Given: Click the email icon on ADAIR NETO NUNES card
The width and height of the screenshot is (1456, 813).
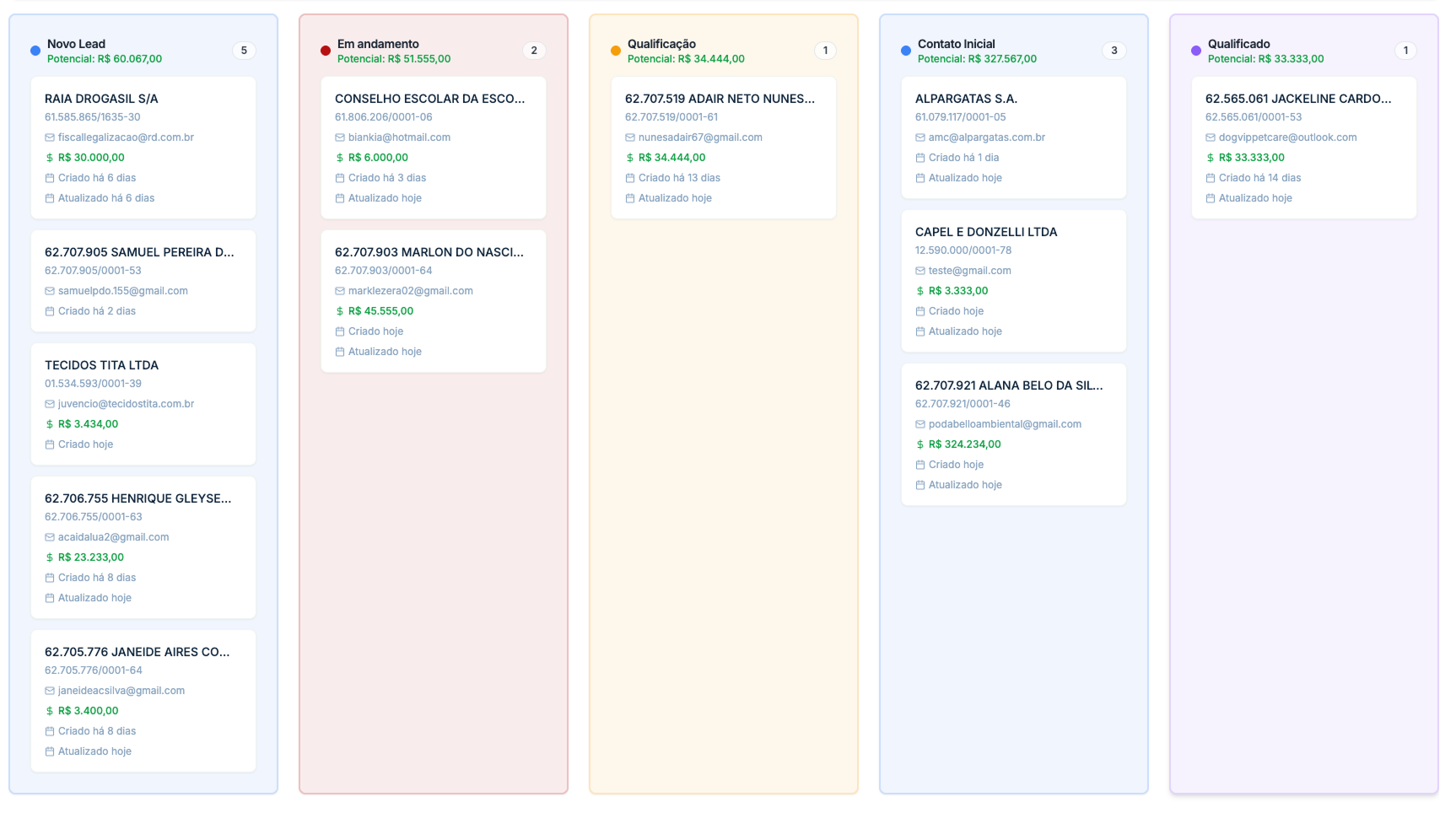Looking at the screenshot, I should coord(629,137).
